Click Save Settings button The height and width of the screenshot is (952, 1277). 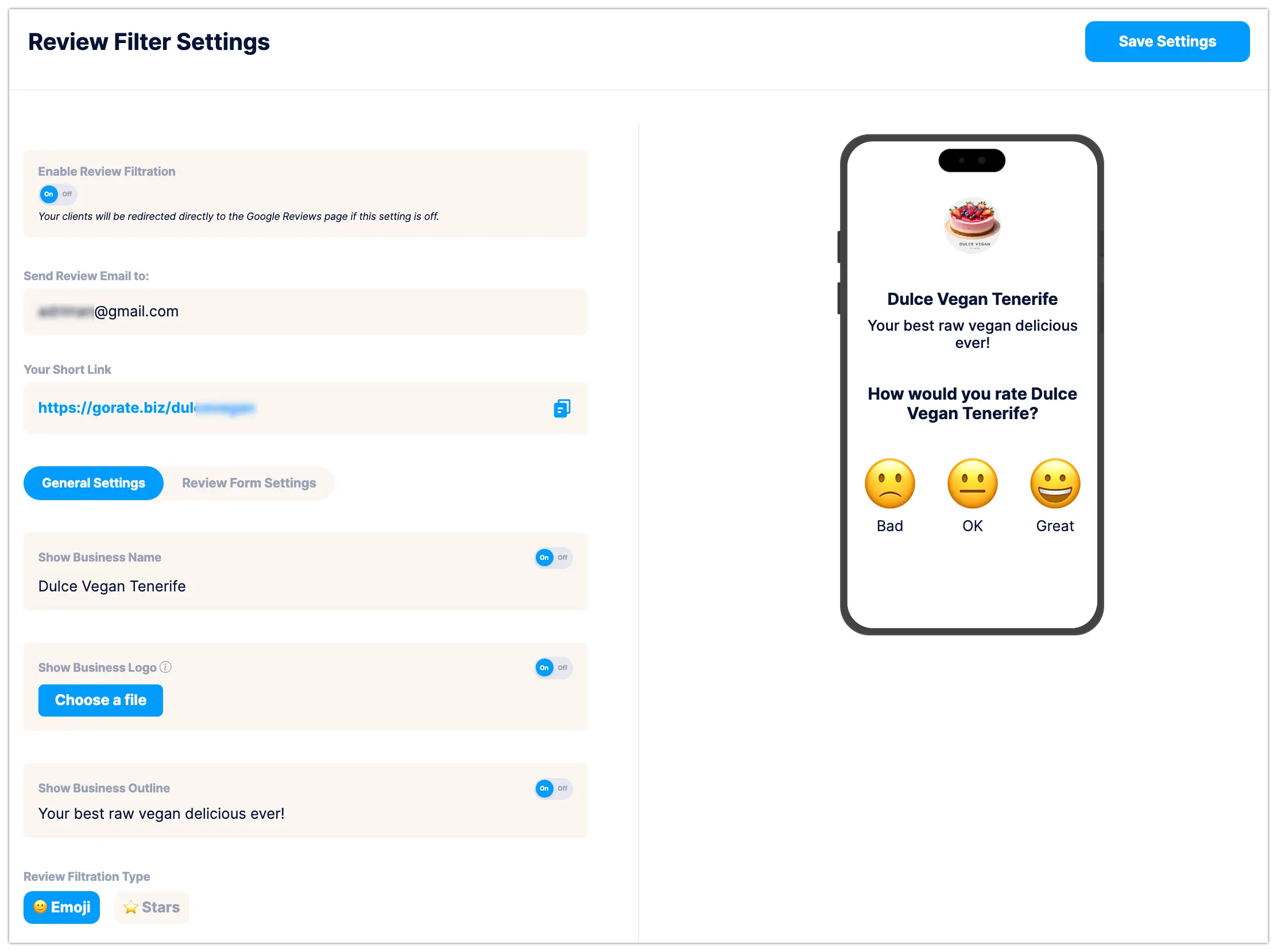point(1167,41)
